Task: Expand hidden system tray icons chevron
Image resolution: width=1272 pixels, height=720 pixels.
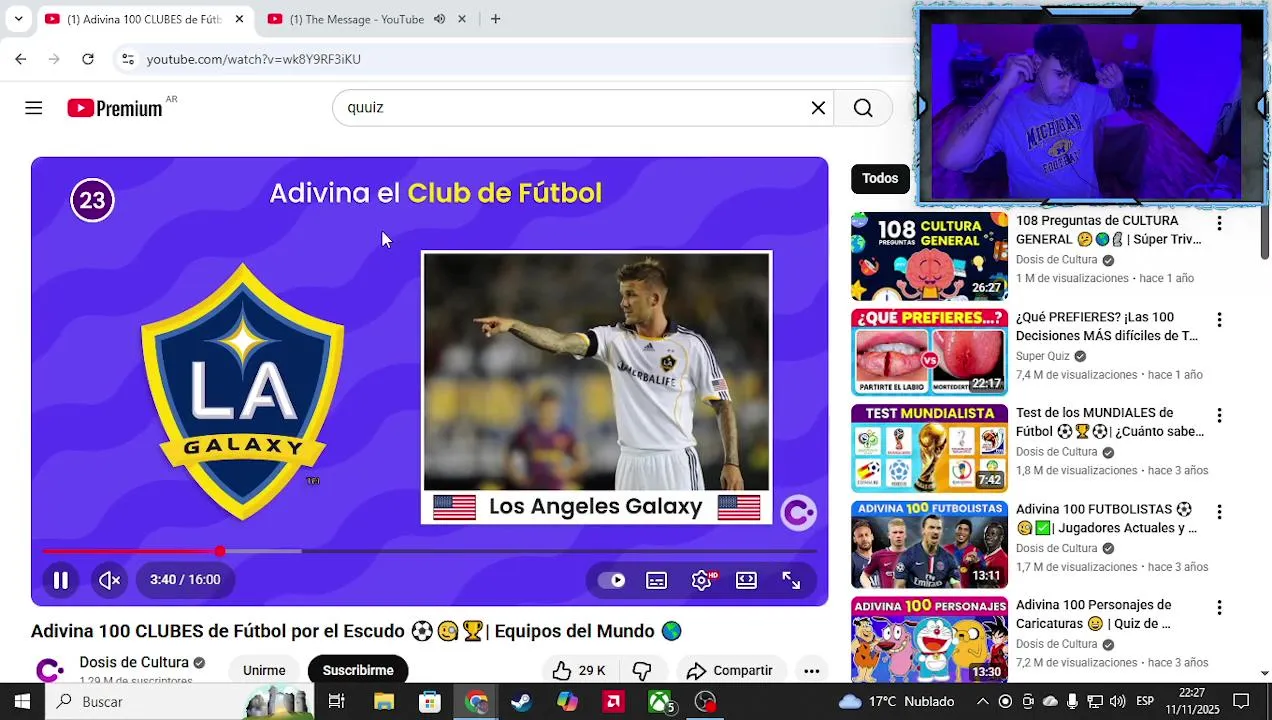Action: coord(982,702)
